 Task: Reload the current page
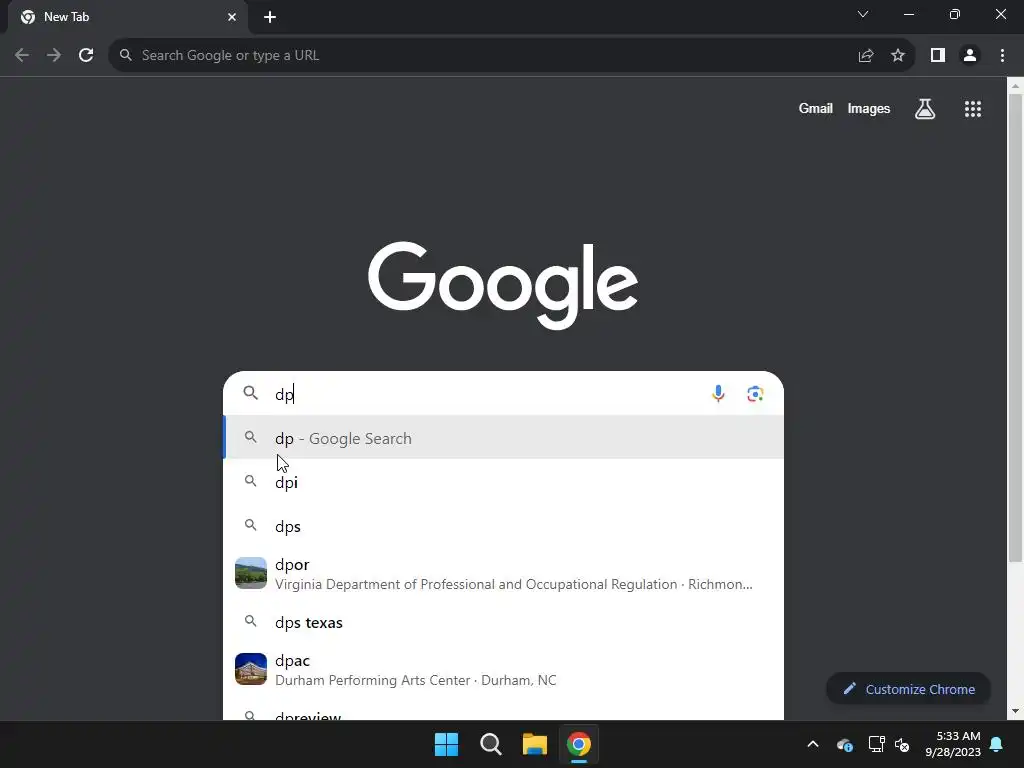point(86,56)
